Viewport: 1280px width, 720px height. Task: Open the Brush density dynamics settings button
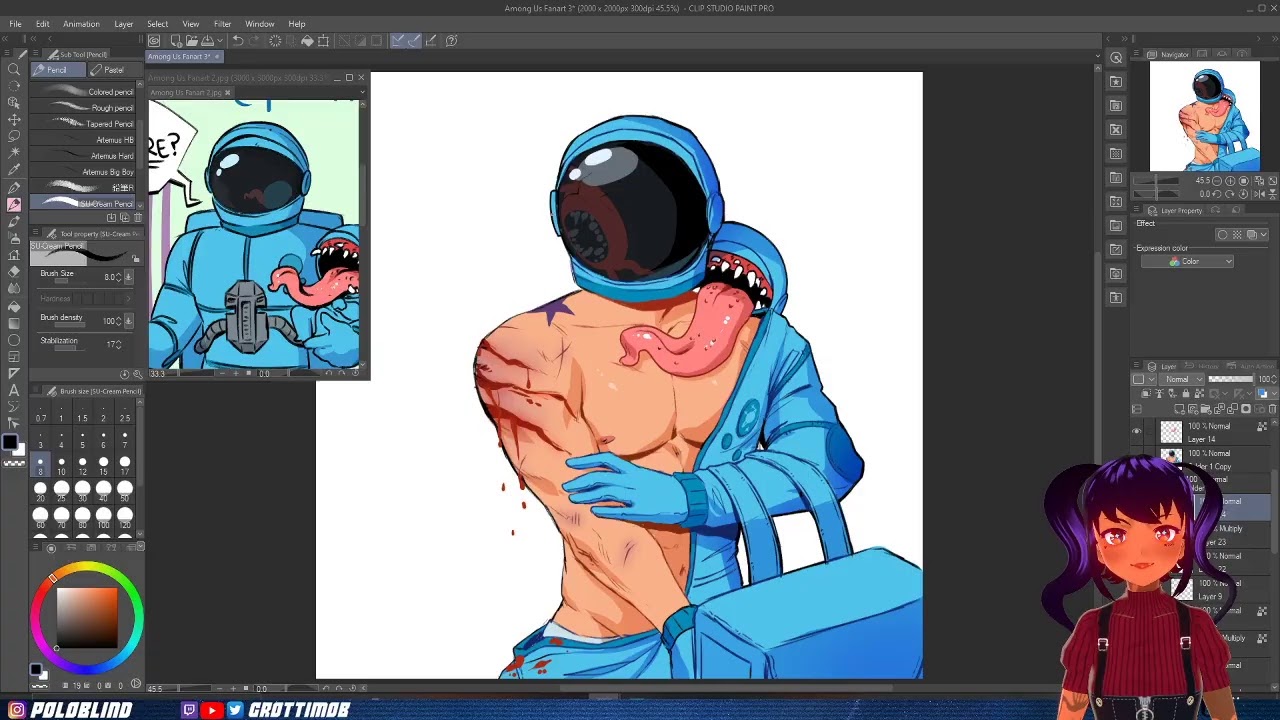[128, 321]
